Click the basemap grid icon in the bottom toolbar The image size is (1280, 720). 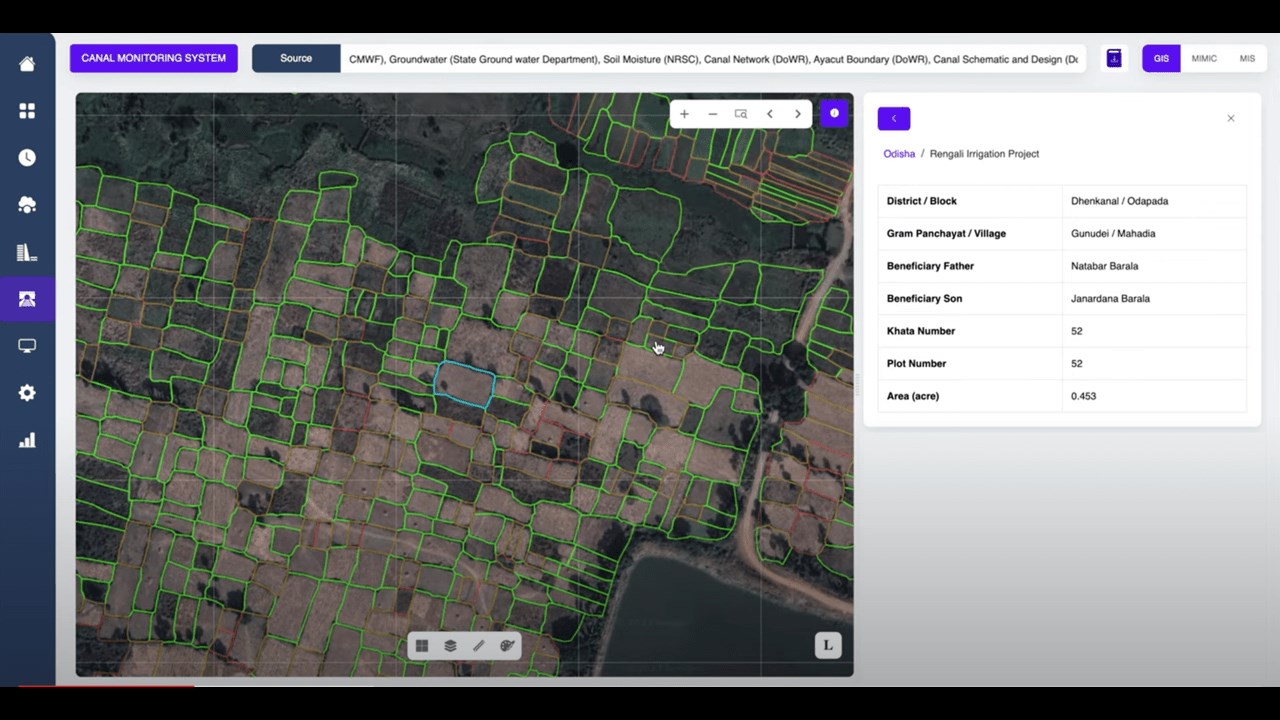click(x=422, y=646)
